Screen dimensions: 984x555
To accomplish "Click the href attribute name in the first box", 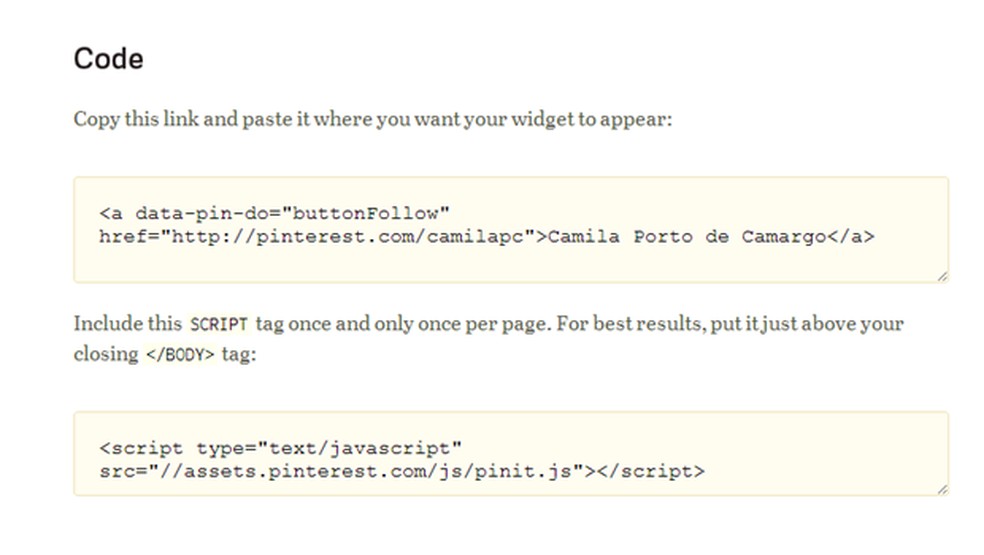I will (x=118, y=237).
